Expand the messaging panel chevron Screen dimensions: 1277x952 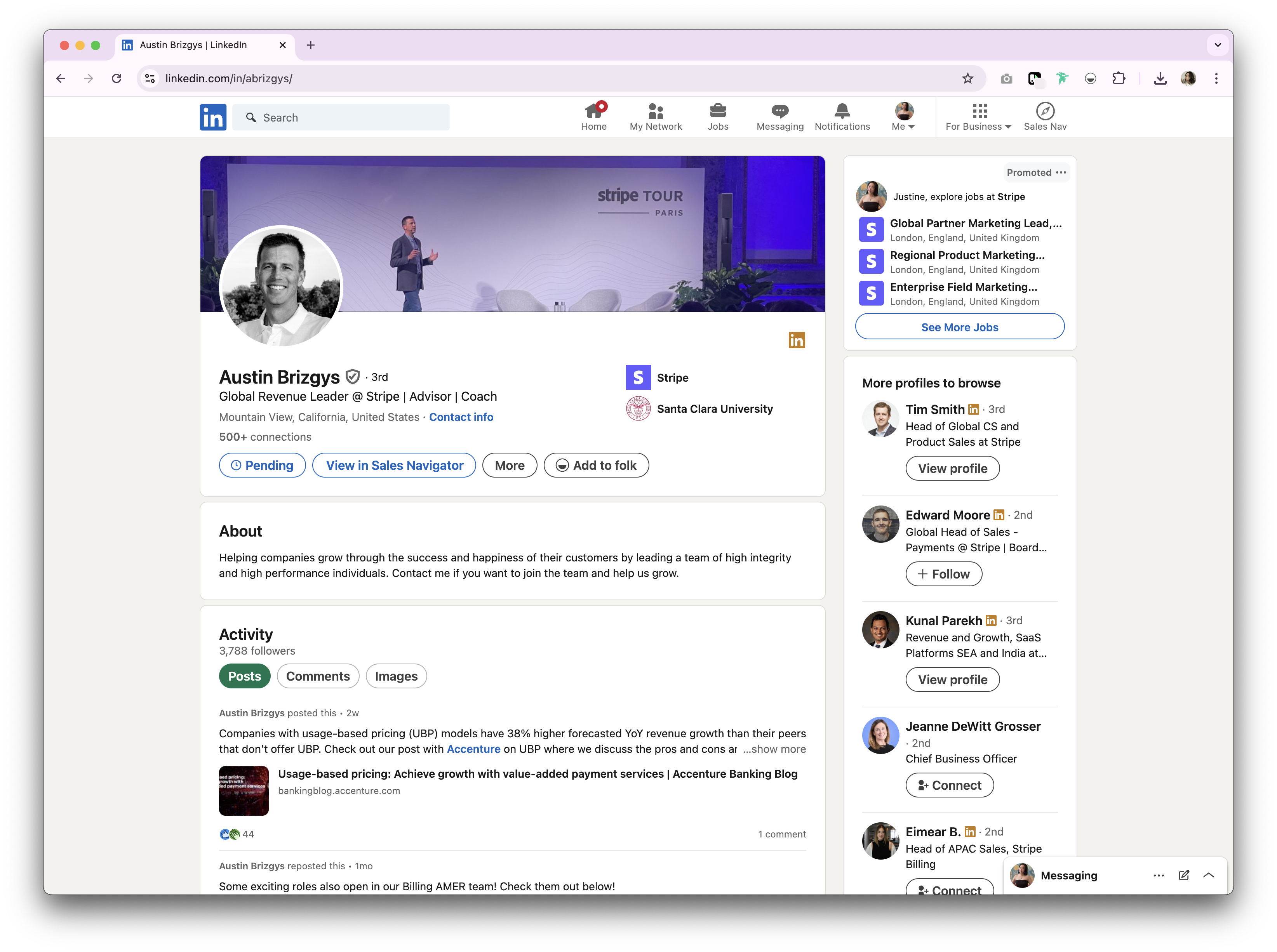pyautogui.click(x=1209, y=876)
